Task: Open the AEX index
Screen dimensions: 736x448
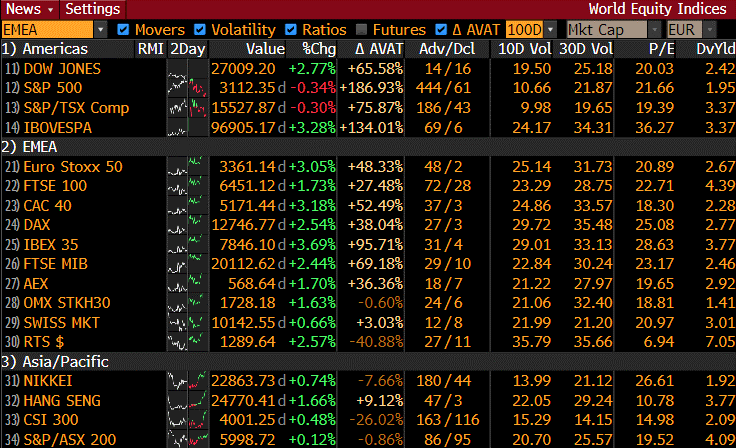Action: pos(36,284)
